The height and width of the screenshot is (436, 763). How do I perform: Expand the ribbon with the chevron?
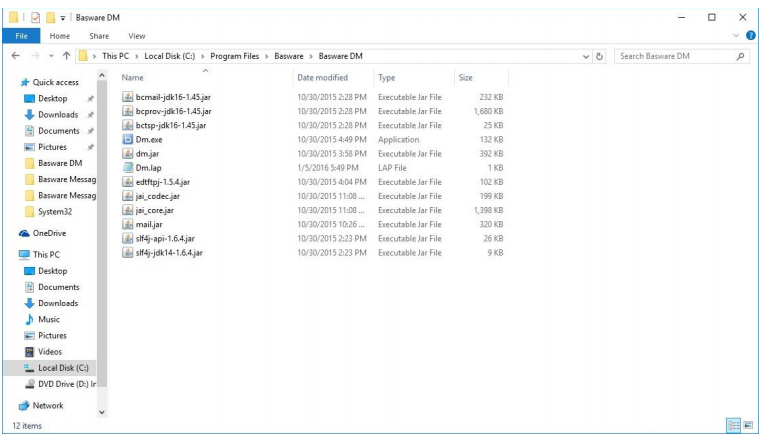[736, 36]
